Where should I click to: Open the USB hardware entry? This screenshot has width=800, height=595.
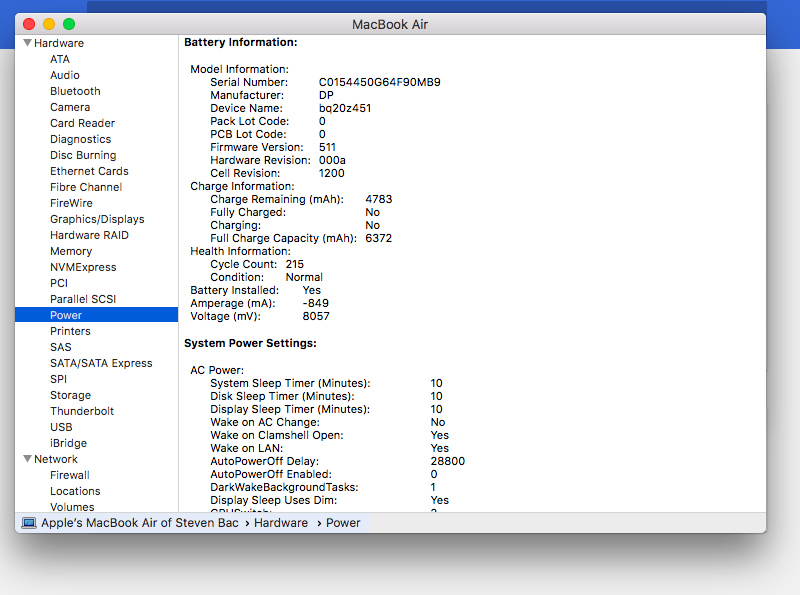click(x=61, y=427)
